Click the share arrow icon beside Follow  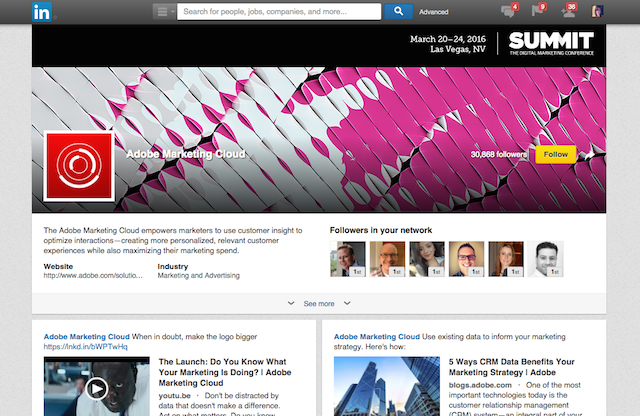click(x=589, y=155)
